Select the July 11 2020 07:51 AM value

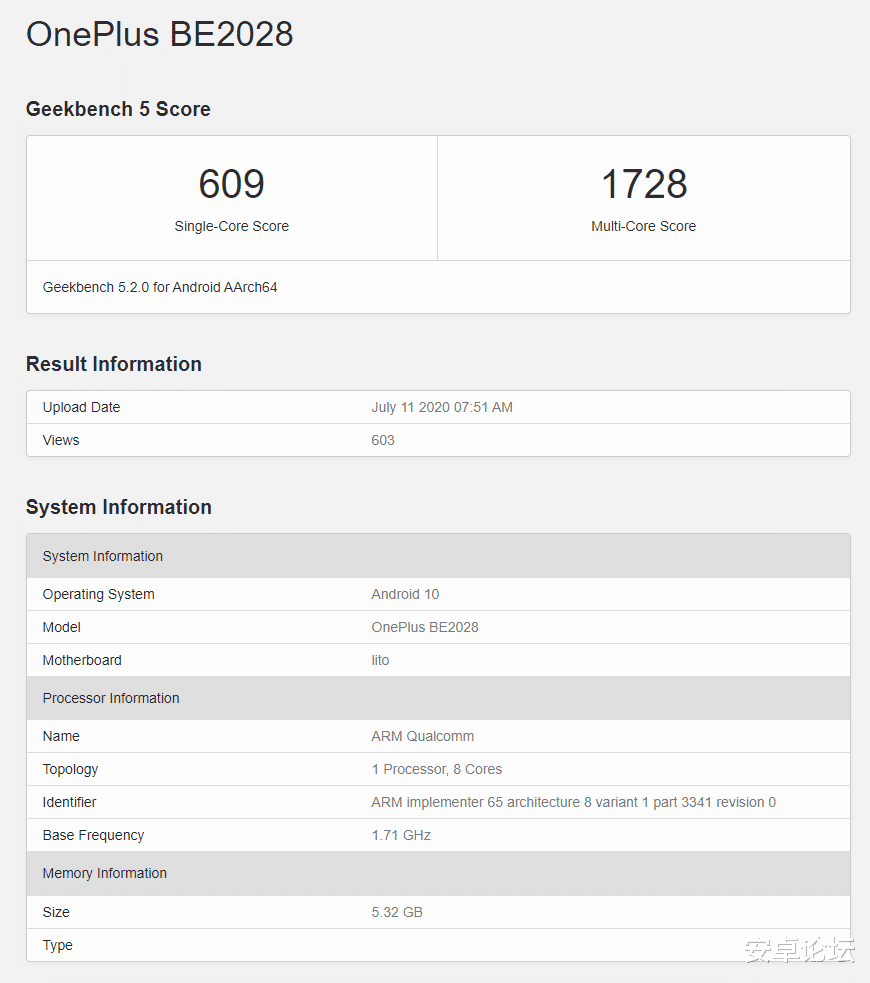pos(442,407)
